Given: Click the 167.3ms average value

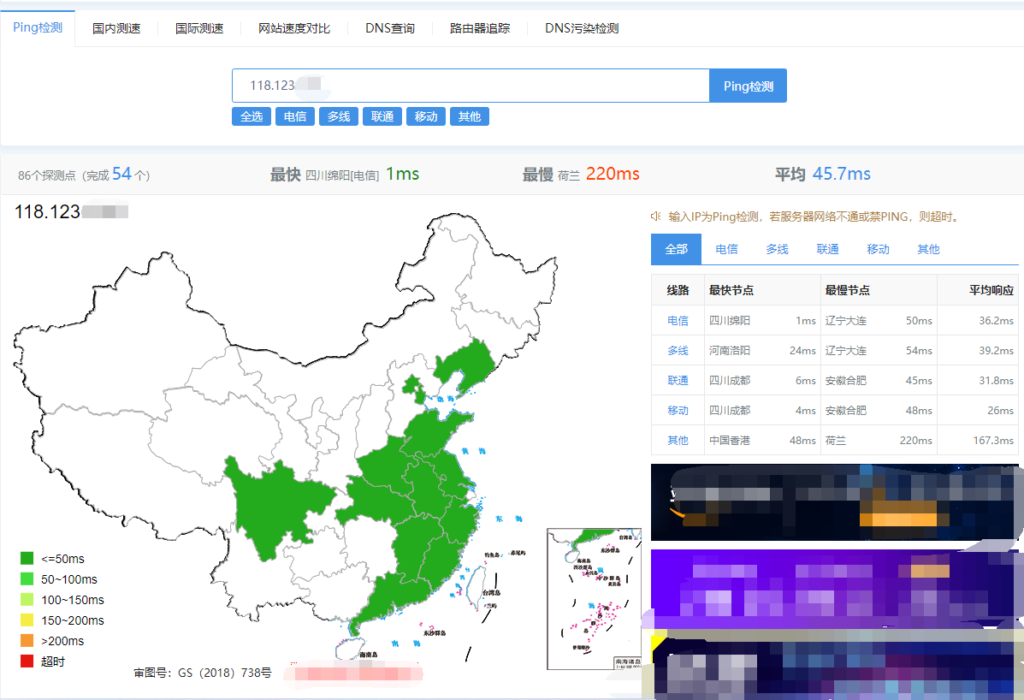Looking at the screenshot, I should click(x=993, y=441).
